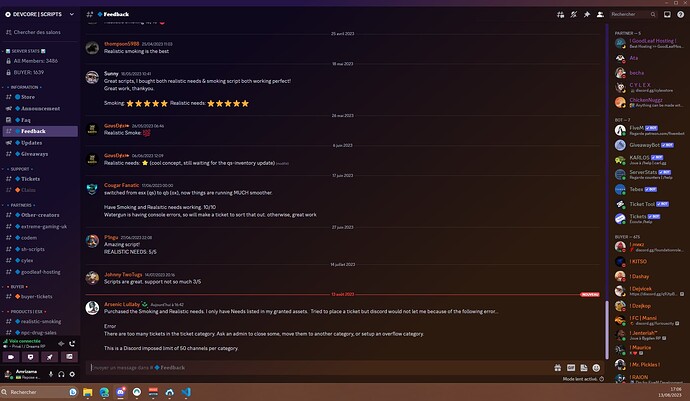Toggle the member list icon
This screenshot has height=401, width=690.
tap(600, 15)
